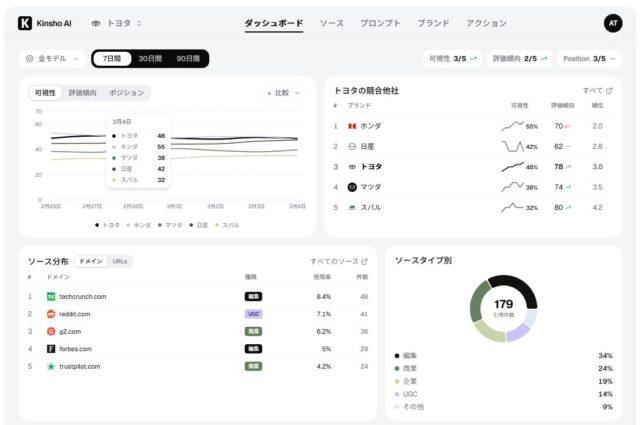
Task: Click the Subaru logo in competitors table
Action: click(x=352, y=207)
